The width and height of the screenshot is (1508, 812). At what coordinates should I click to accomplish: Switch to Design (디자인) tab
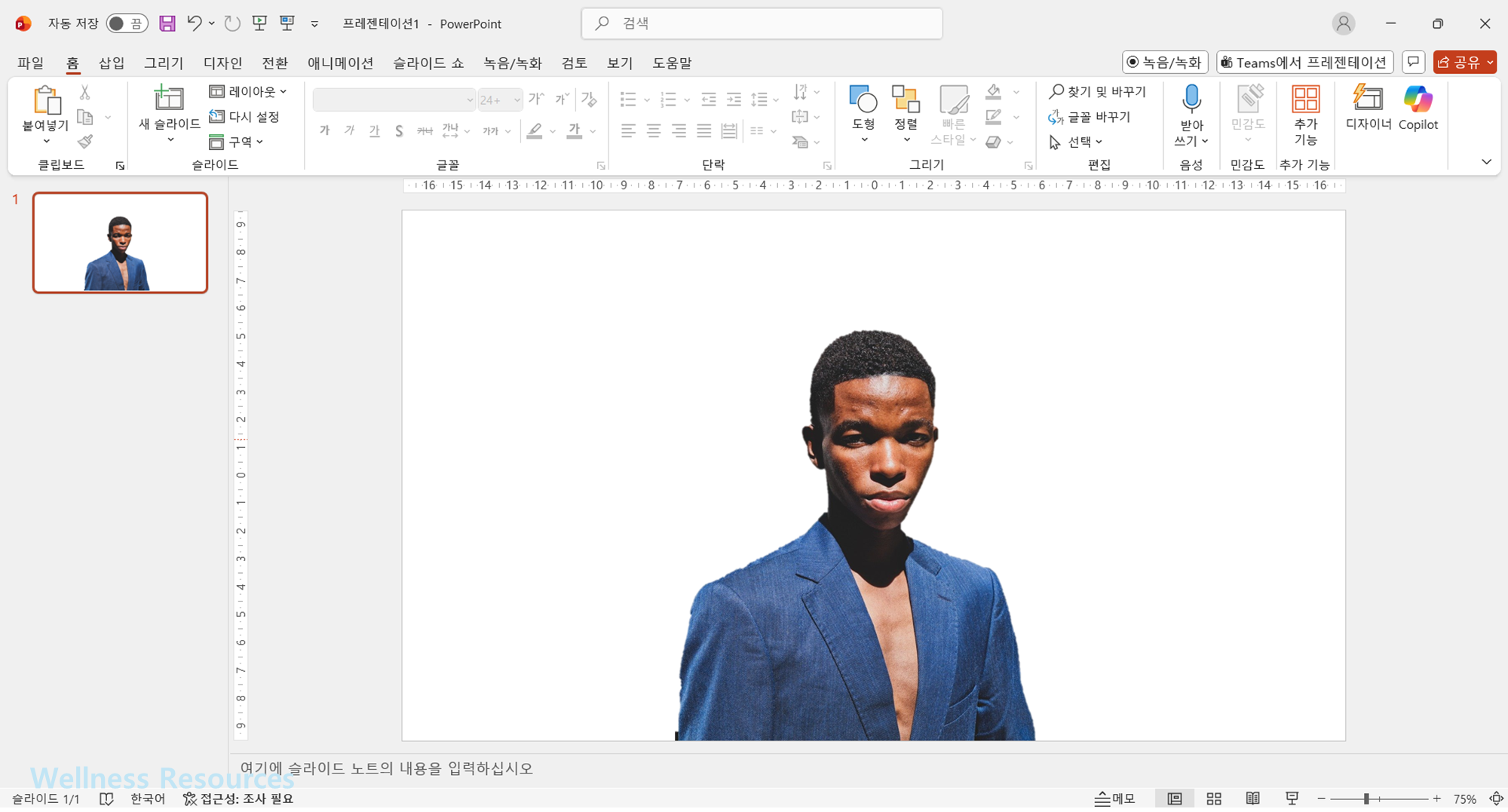(222, 63)
